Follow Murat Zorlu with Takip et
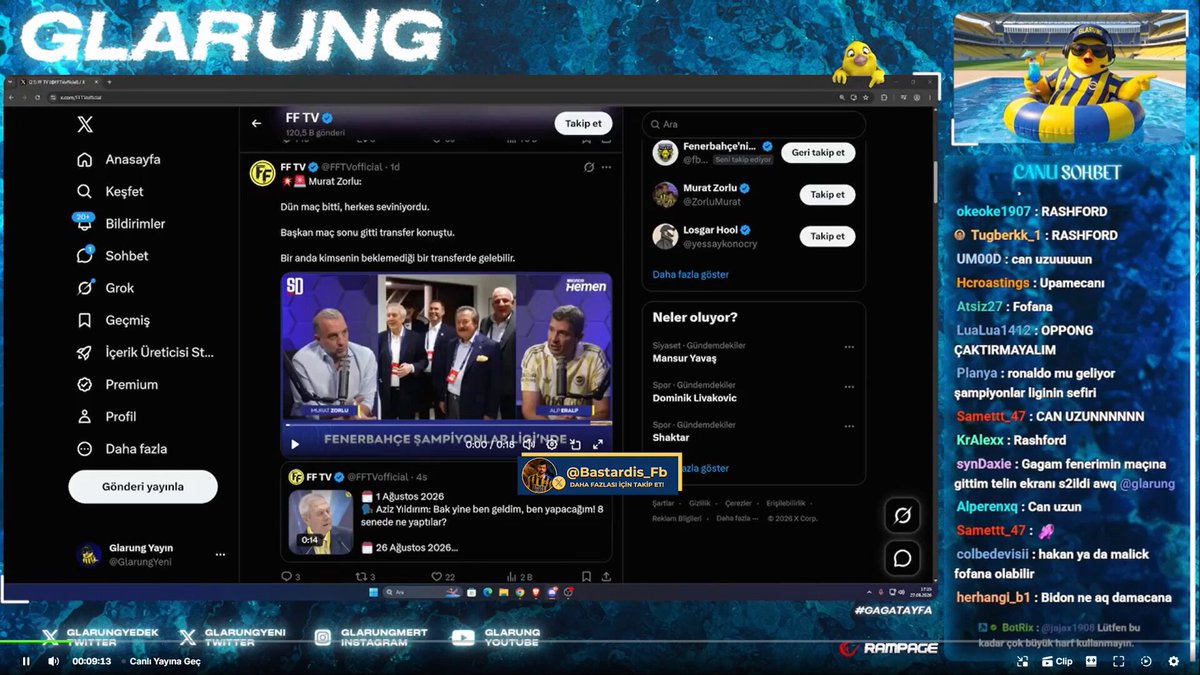Viewport: 1200px width, 675px height. pos(827,195)
